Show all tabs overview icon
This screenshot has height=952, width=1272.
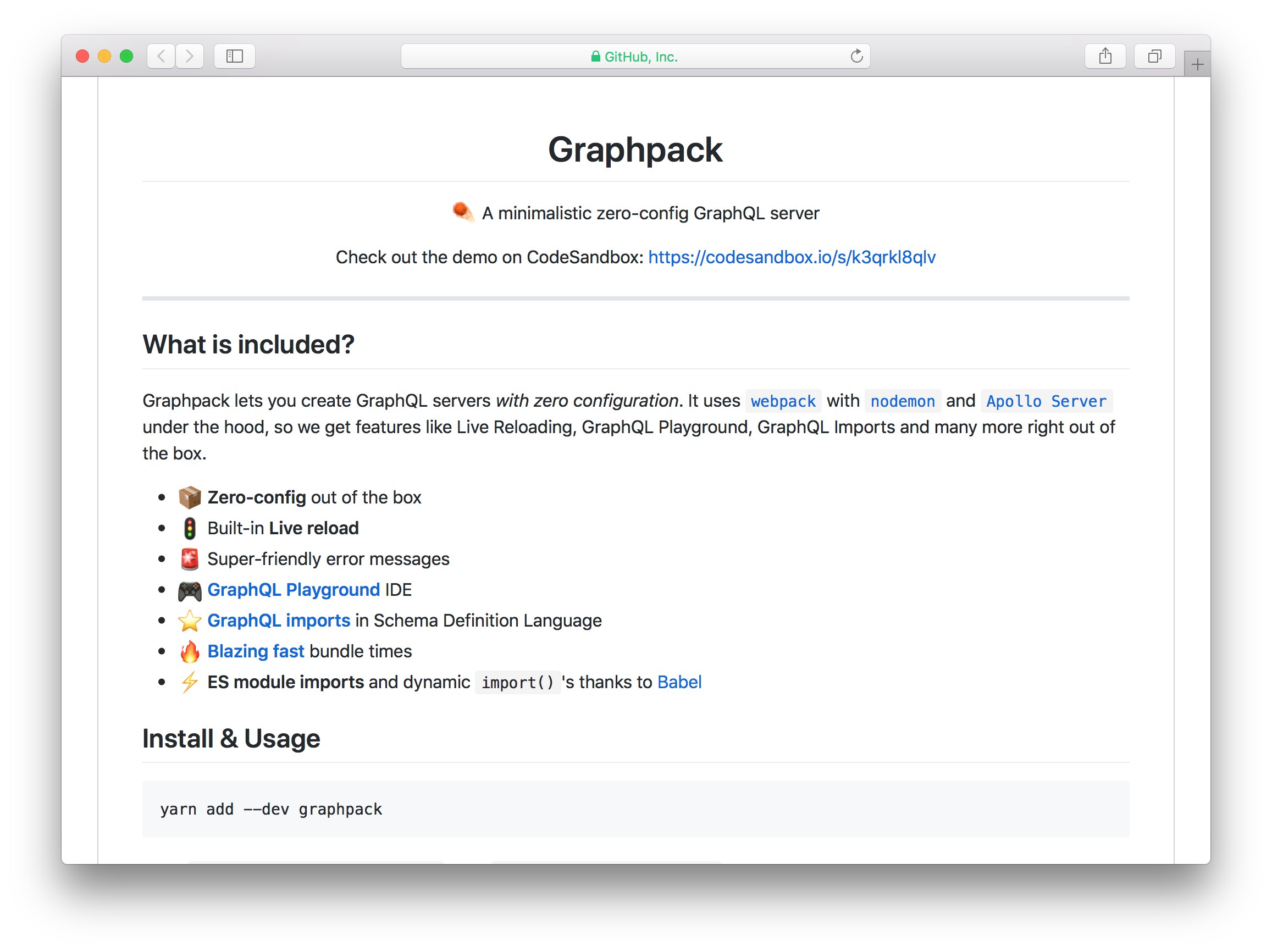(1154, 56)
